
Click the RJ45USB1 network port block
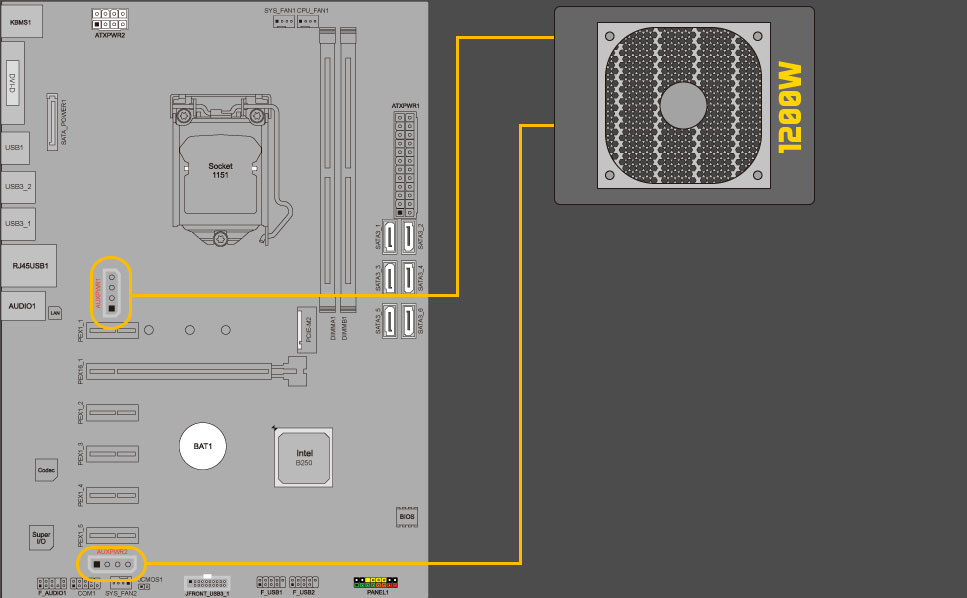point(28,267)
